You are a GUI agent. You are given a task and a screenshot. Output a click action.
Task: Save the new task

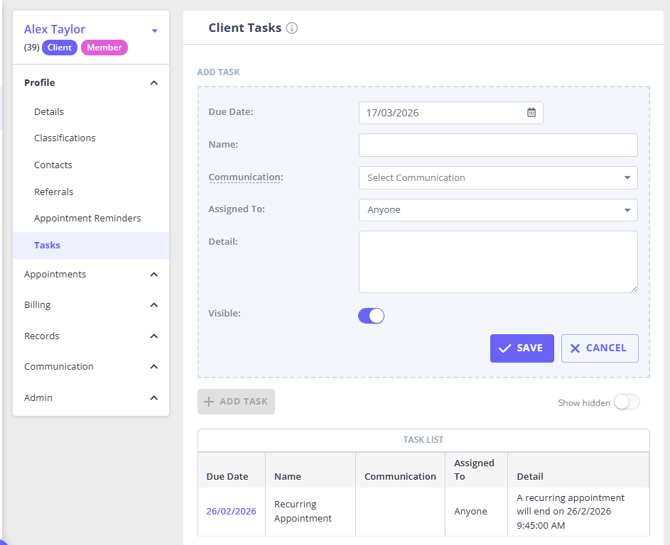click(x=521, y=348)
